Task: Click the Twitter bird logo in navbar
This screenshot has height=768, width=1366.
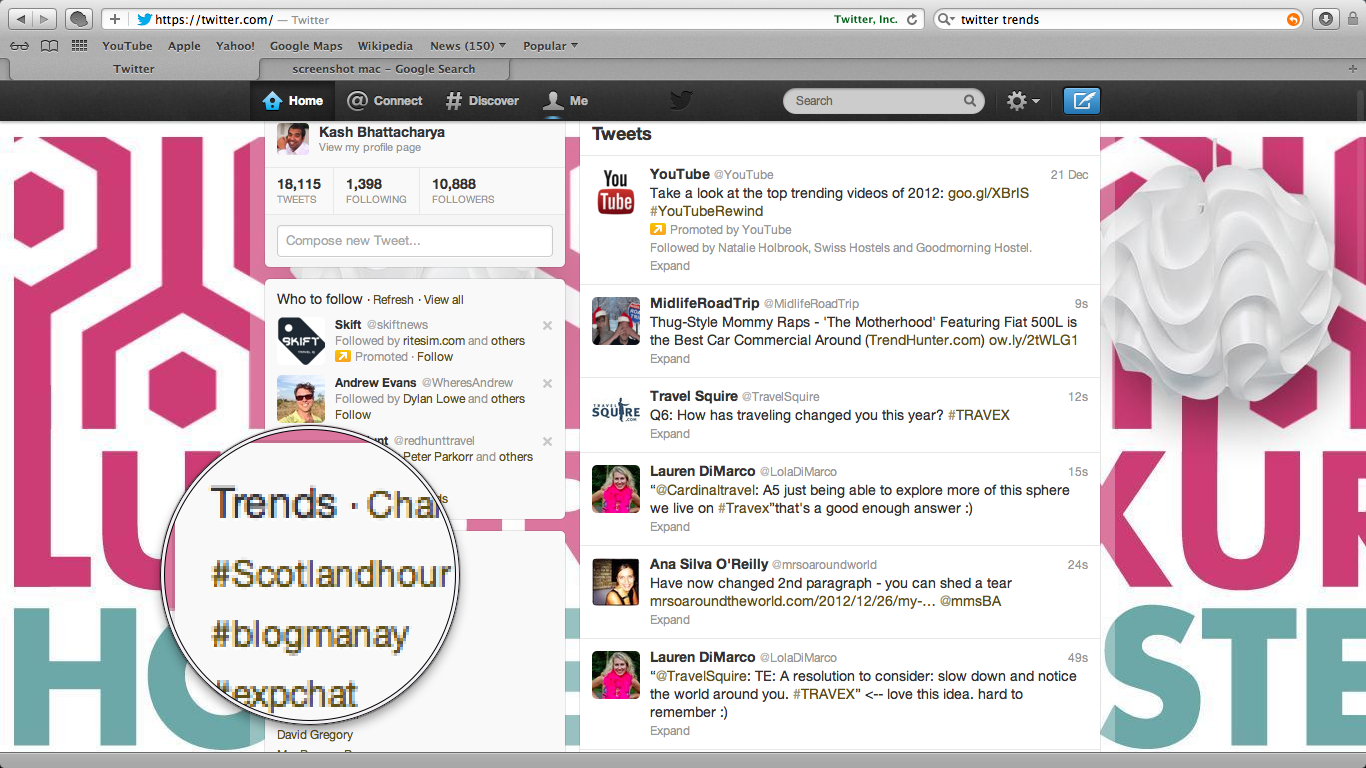Action: 681,100
